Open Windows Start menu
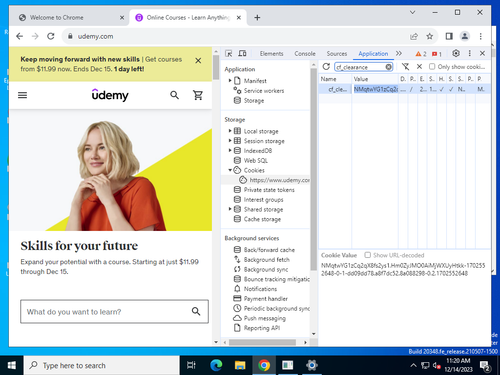The width and height of the screenshot is (500, 375). [x=11, y=365]
